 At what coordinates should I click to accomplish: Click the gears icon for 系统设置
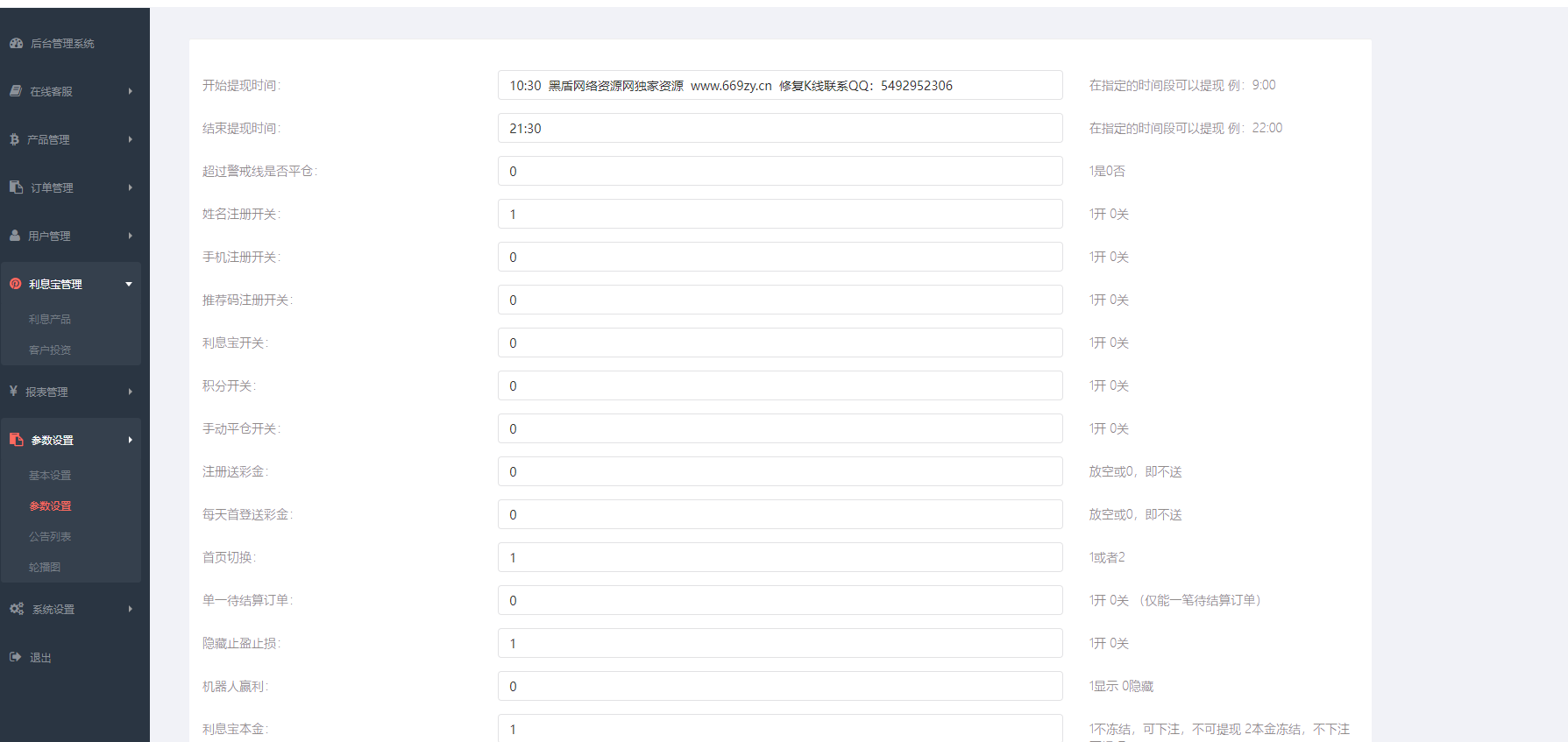(x=17, y=609)
